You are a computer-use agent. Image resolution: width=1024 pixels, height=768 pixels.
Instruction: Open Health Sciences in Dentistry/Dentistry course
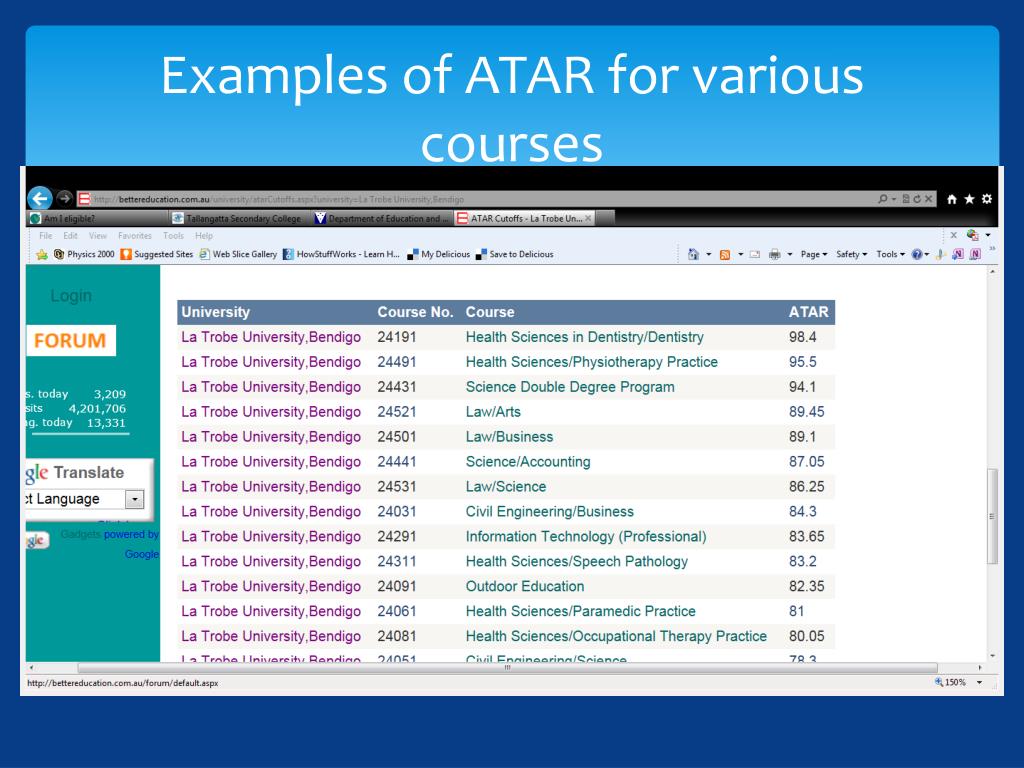[x=584, y=337]
